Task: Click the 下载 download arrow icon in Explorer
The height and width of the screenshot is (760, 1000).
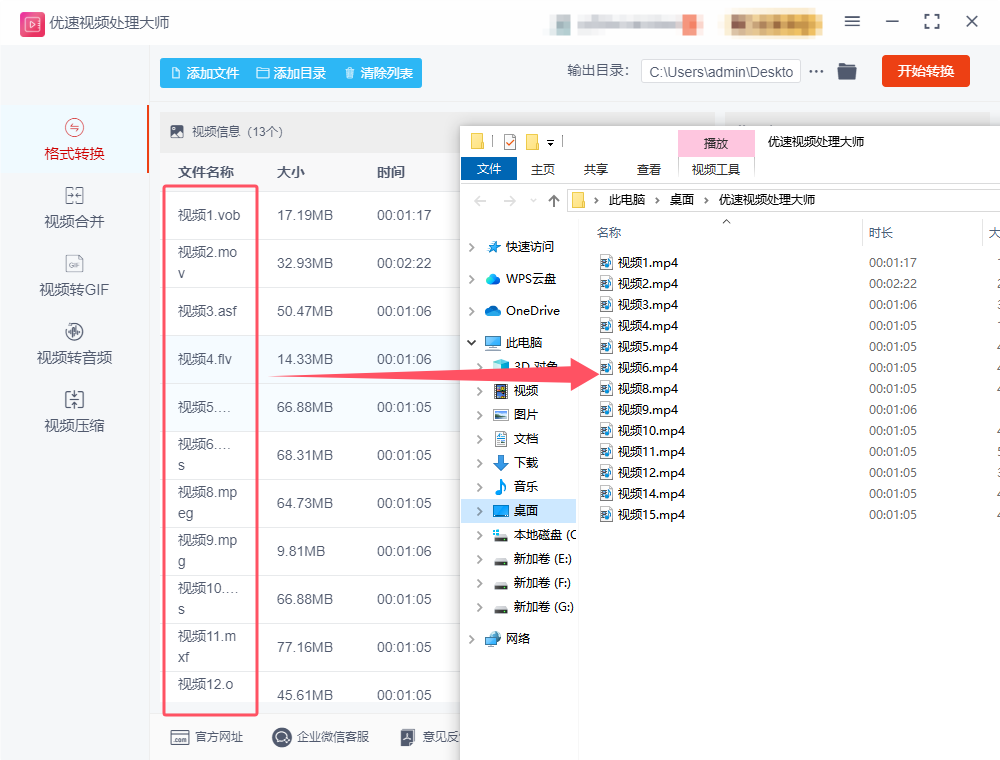Action: pos(501,462)
